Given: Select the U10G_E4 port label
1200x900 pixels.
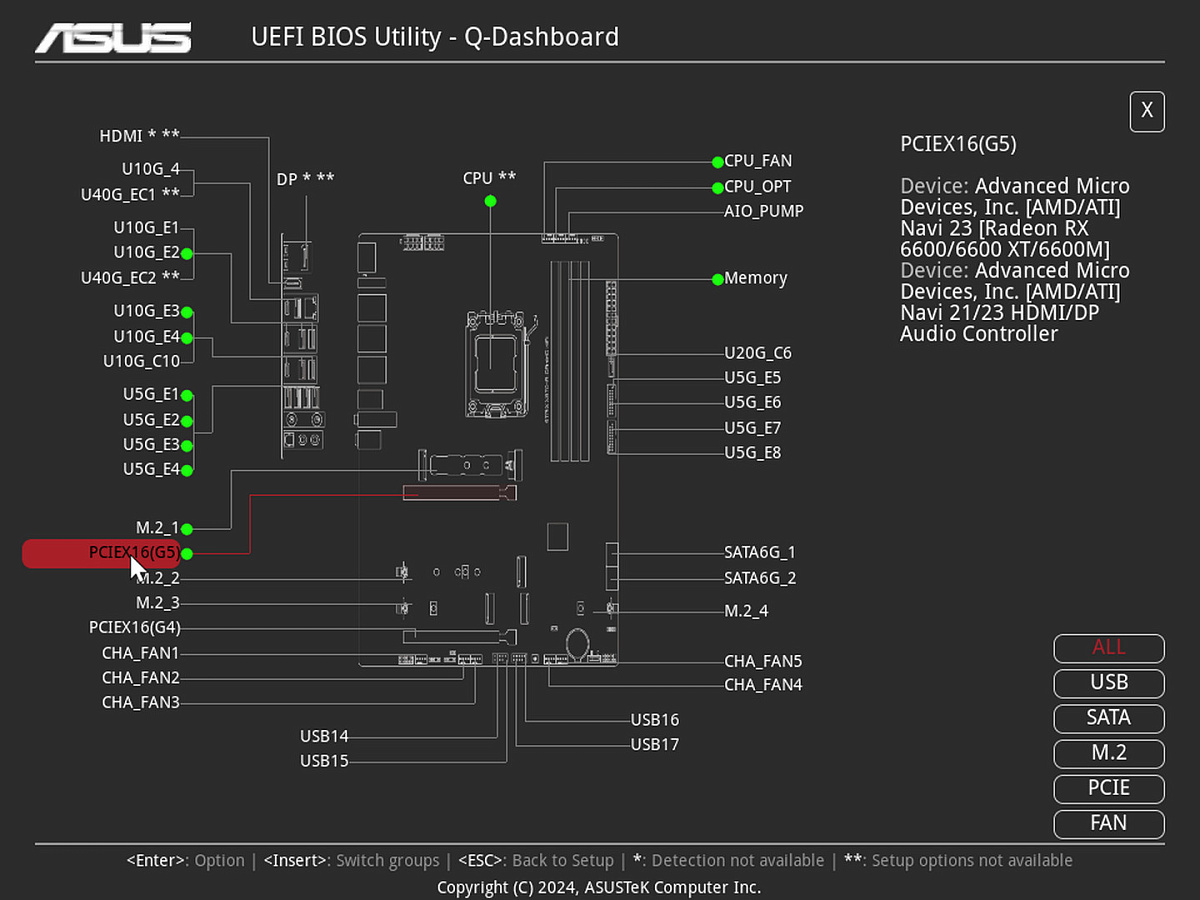Looking at the screenshot, I should [x=146, y=337].
